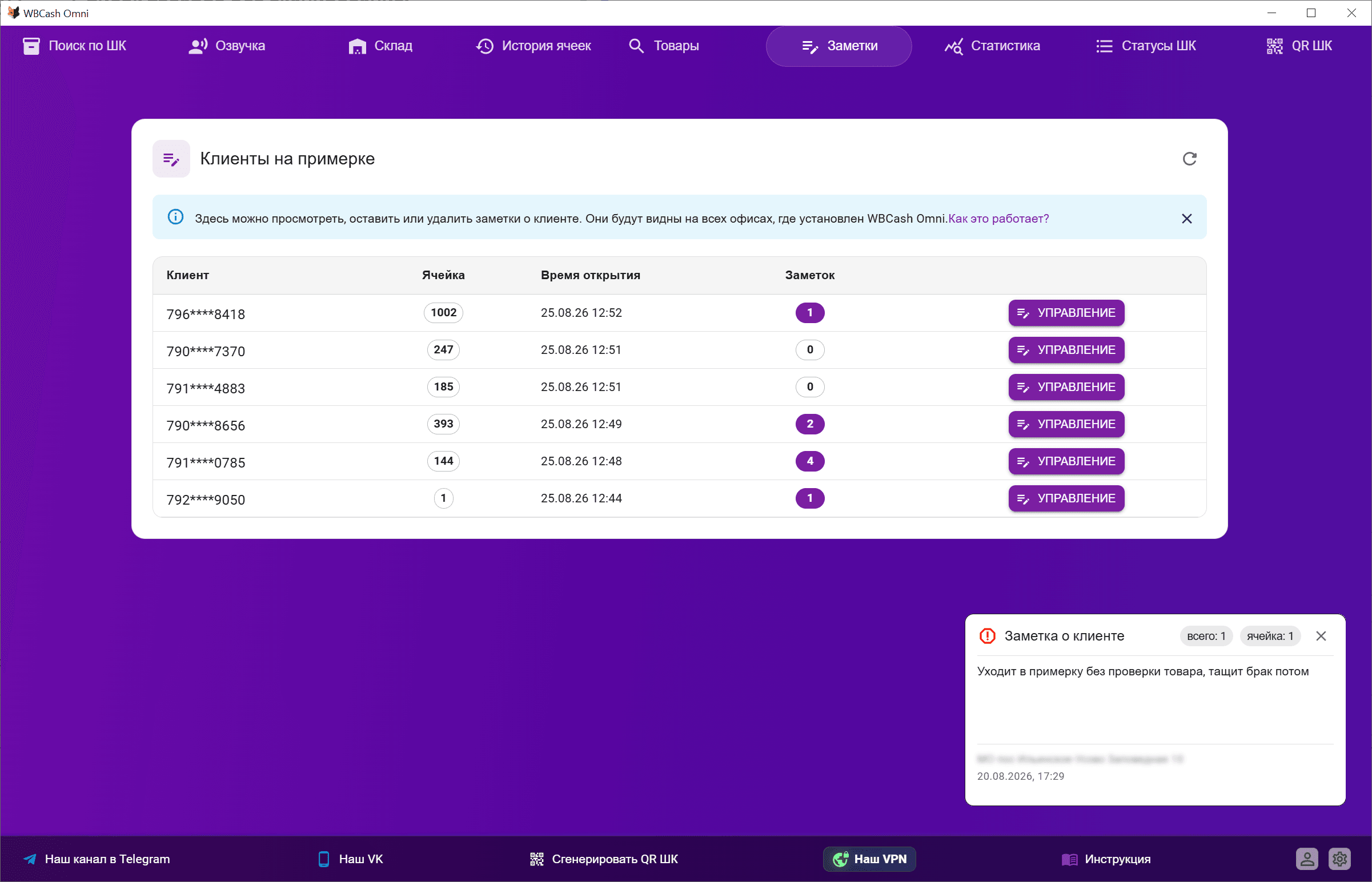Click УПРАВЛЕНИЕ for client 796****8418
Image resolution: width=1372 pixels, height=882 pixels.
click(1066, 313)
